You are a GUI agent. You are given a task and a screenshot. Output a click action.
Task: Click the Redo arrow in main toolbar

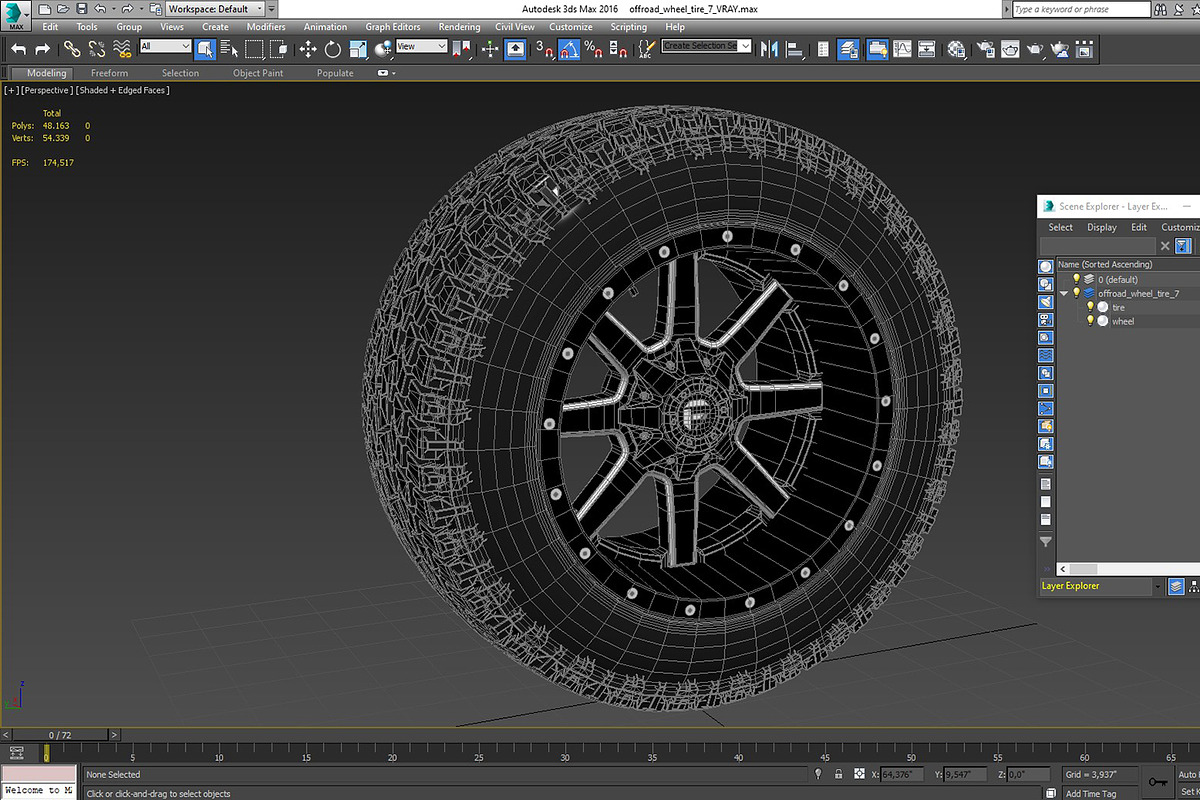pyautogui.click(x=42, y=48)
